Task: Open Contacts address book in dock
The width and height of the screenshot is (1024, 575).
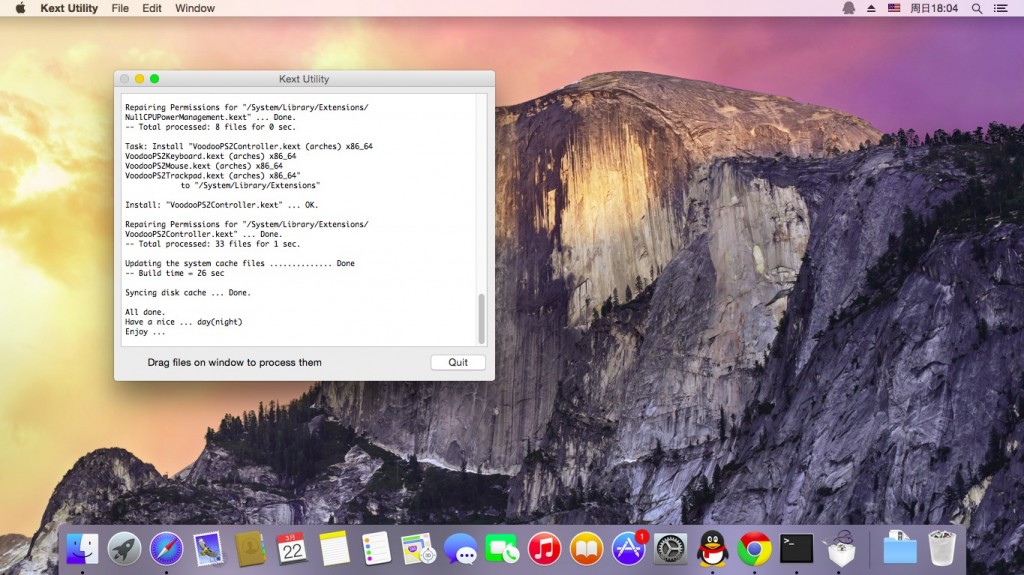Action: pyautogui.click(x=250, y=549)
